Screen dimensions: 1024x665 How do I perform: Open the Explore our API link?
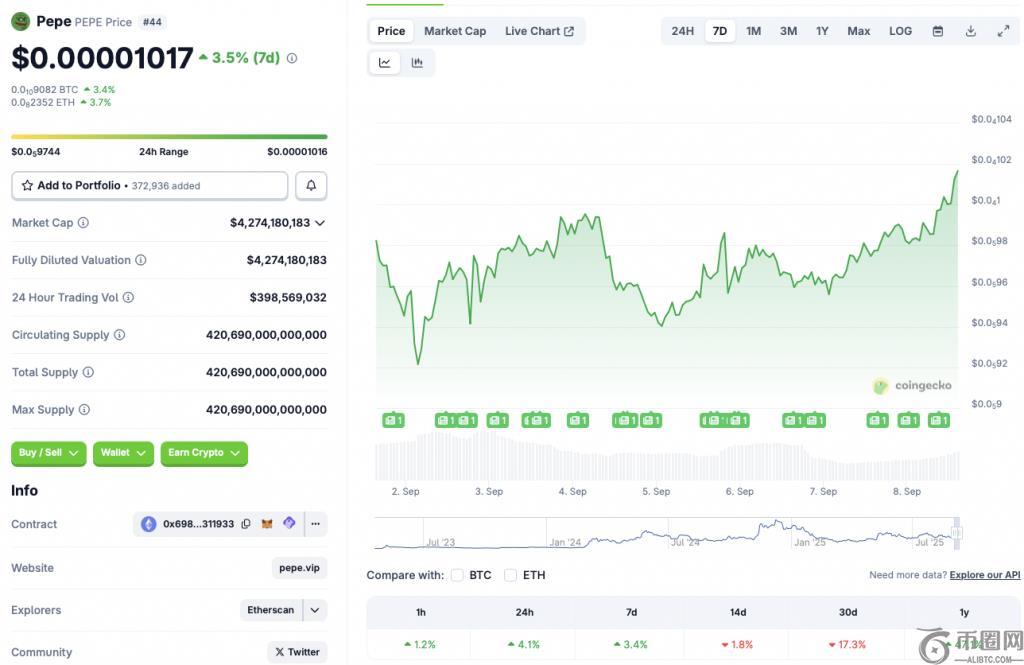pos(984,575)
